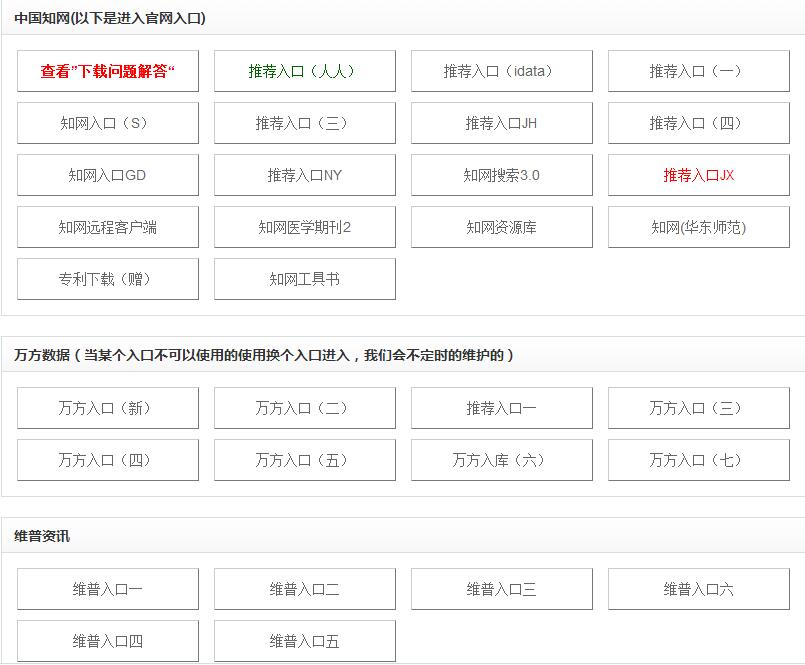Click 推荐入口（四）in 知网 section
Screen dimensions: 805x665
pyautogui.click(x=699, y=123)
